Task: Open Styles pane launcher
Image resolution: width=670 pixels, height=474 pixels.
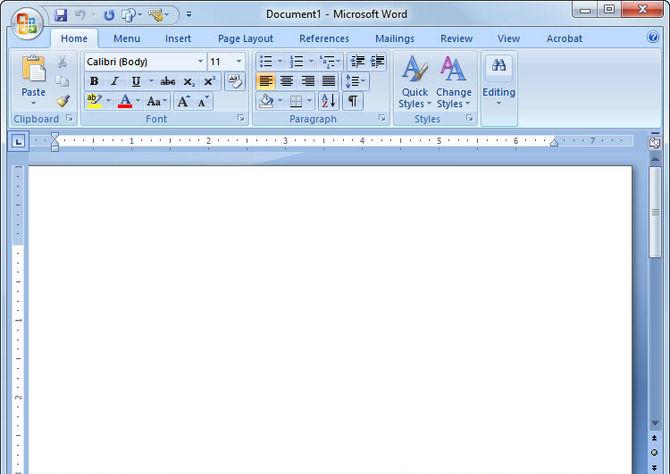Action: pyautogui.click(x=469, y=118)
